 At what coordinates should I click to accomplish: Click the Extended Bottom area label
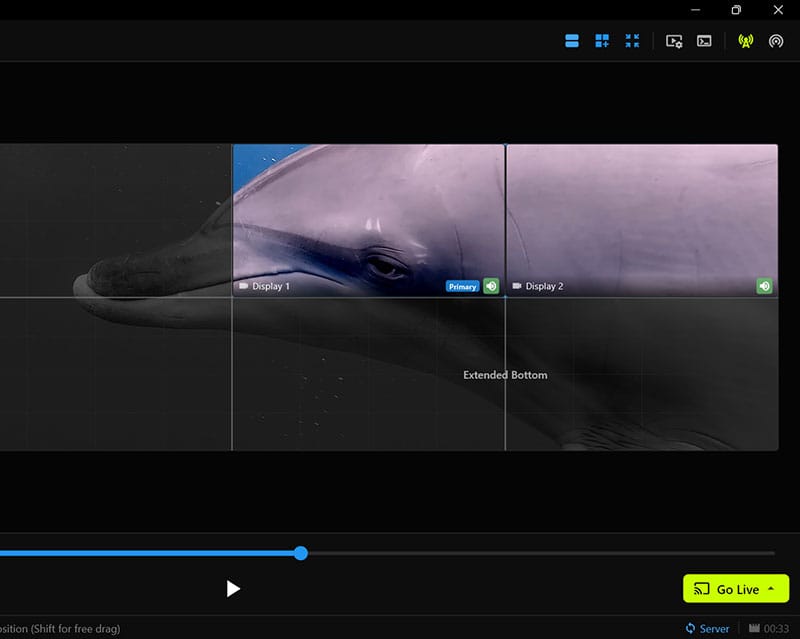click(505, 375)
